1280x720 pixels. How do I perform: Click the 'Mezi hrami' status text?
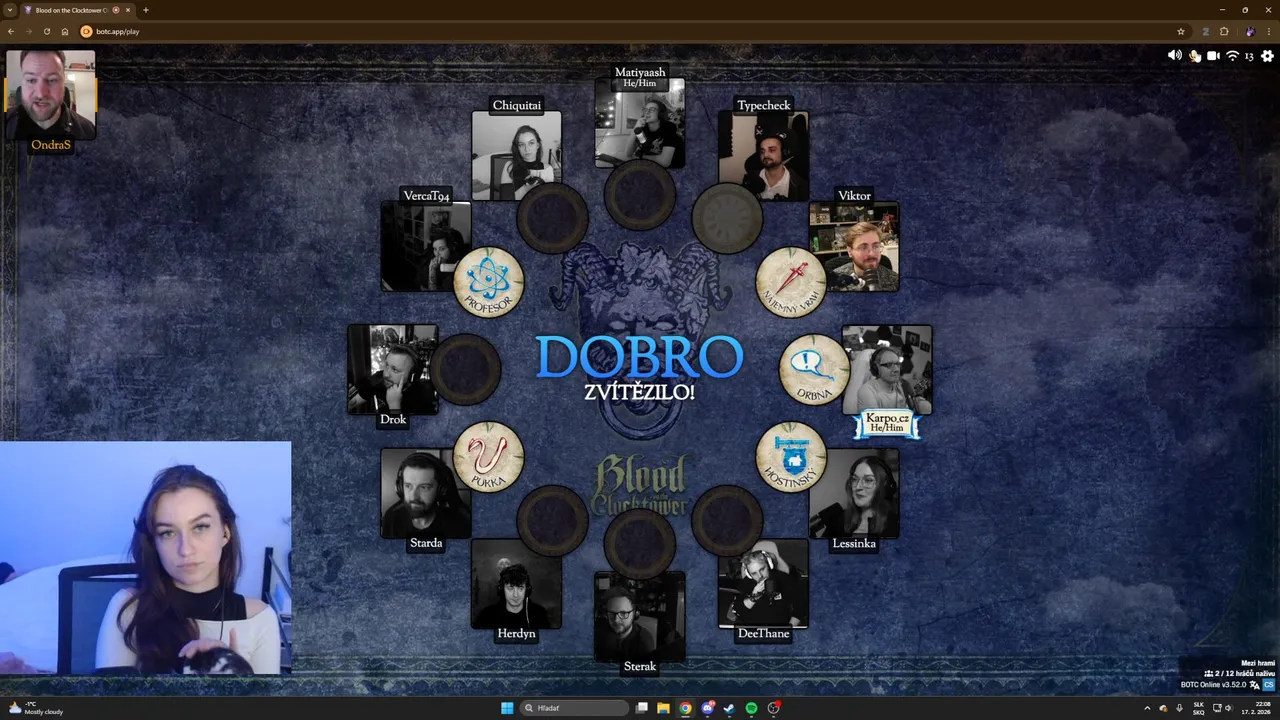pos(1258,663)
